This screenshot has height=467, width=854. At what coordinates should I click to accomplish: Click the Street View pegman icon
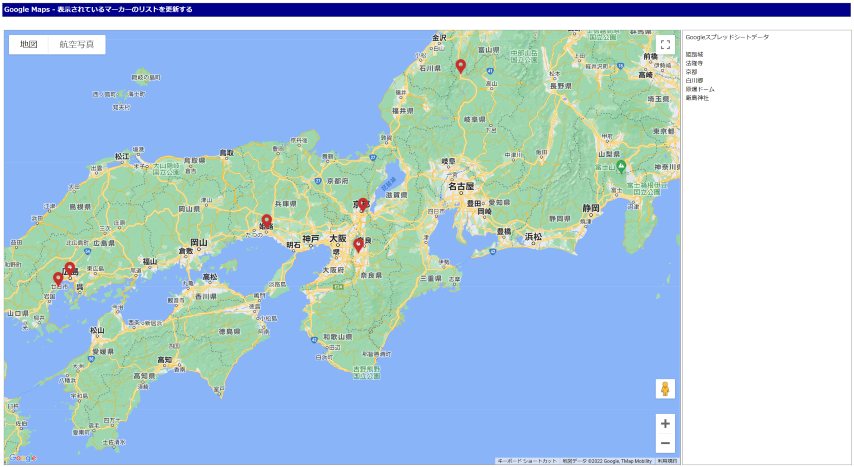(665, 389)
